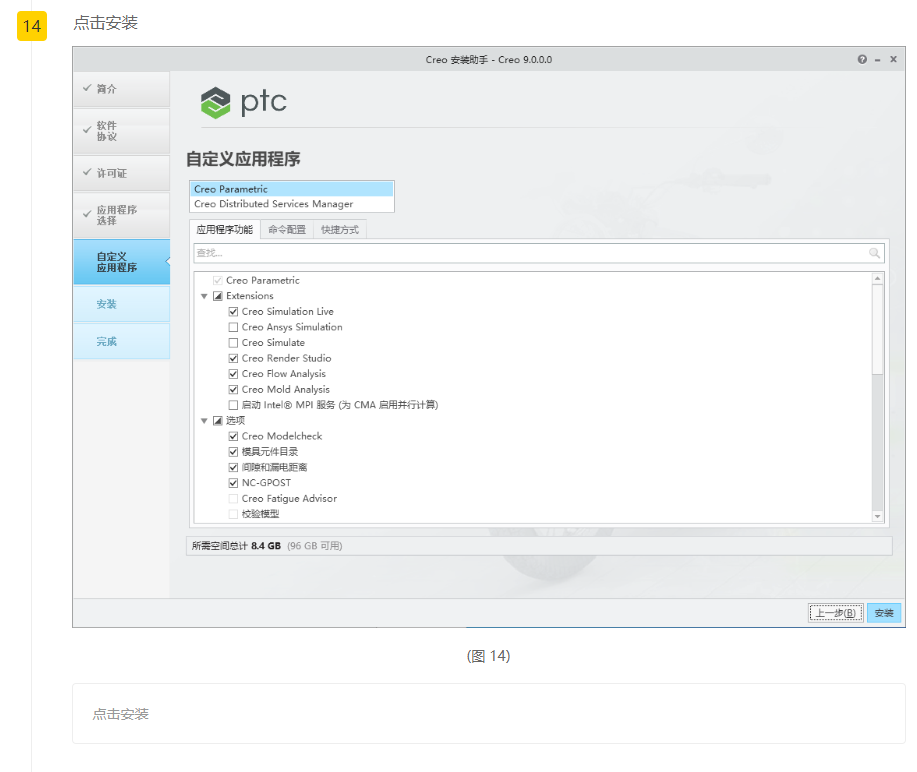The height and width of the screenshot is (772, 917).
Task: Toggle the Extensions group checkbox
Action: click(218, 296)
